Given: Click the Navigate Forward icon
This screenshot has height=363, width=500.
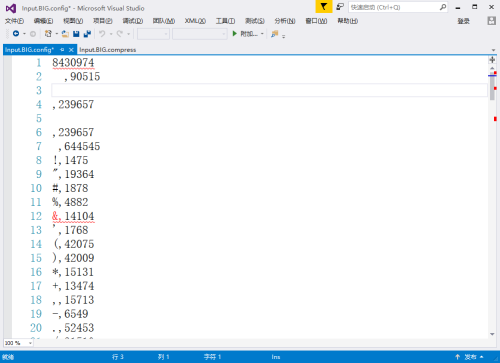Looking at the screenshot, I should (33, 34).
